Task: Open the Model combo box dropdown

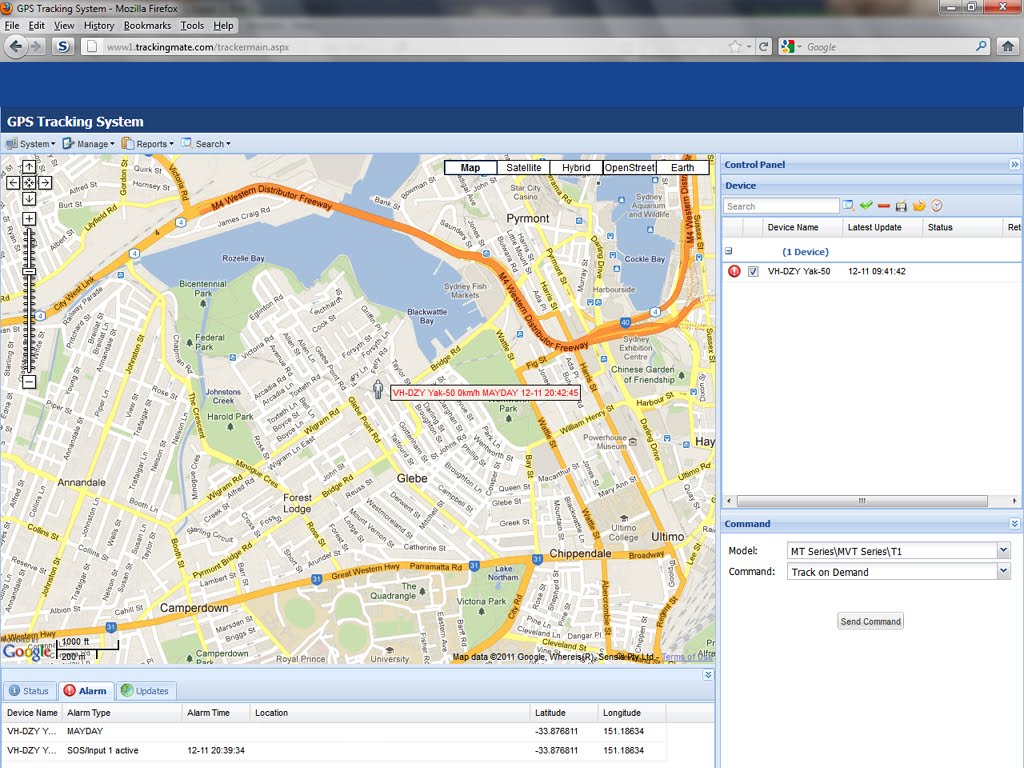Action: click(x=1004, y=551)
